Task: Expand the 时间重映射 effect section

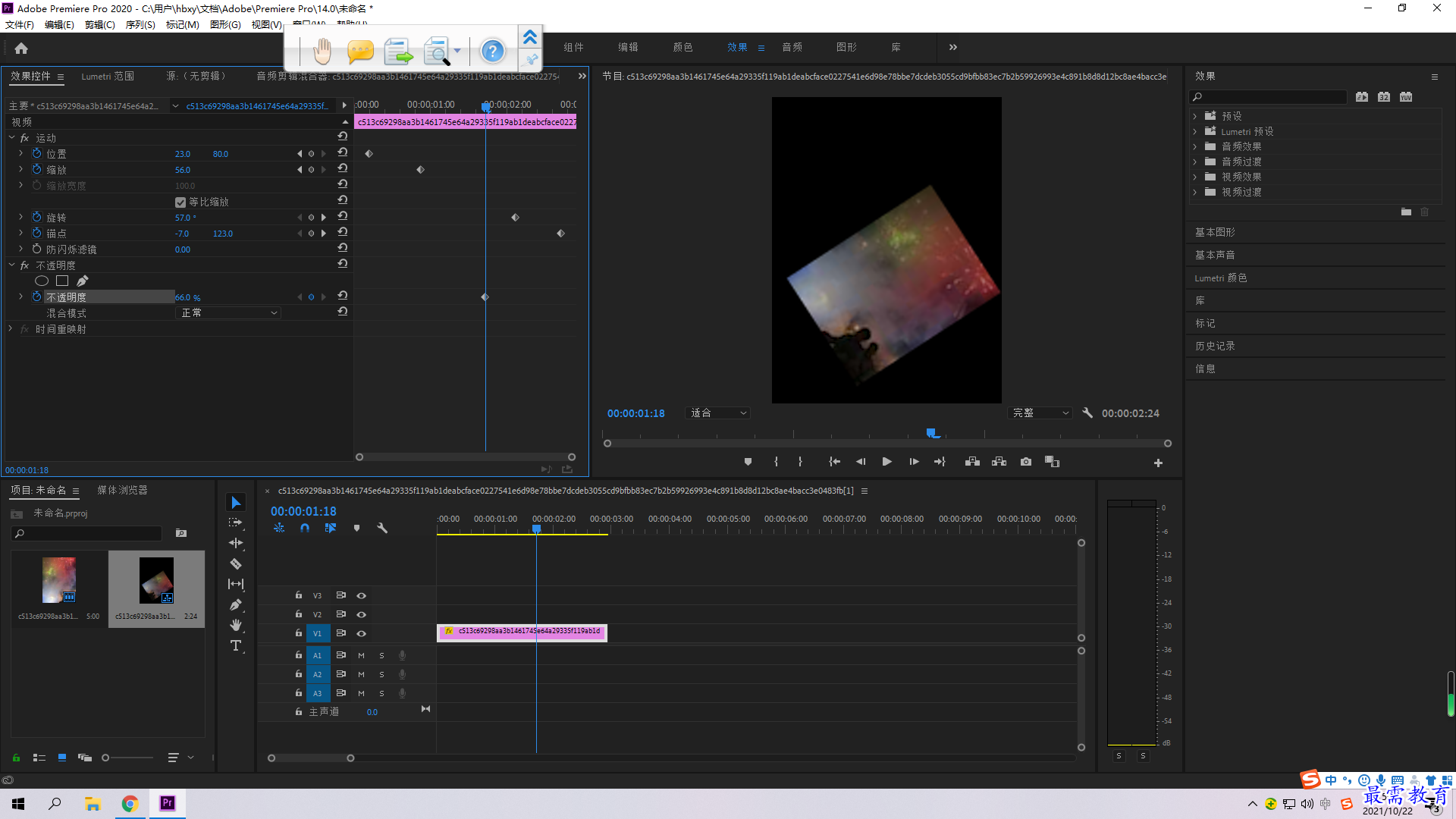Action: click(11, 328)
